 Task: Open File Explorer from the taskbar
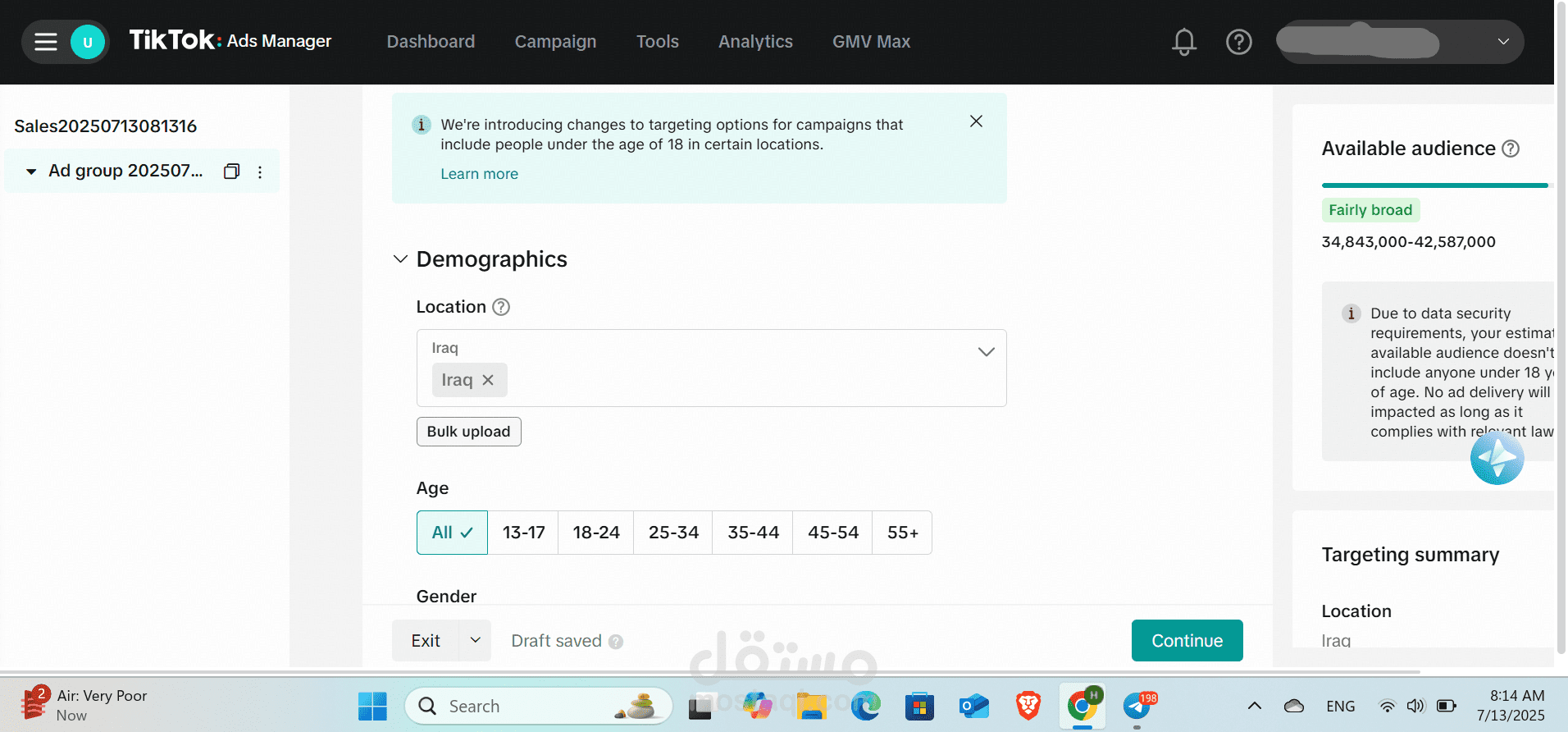coord(811,706)
